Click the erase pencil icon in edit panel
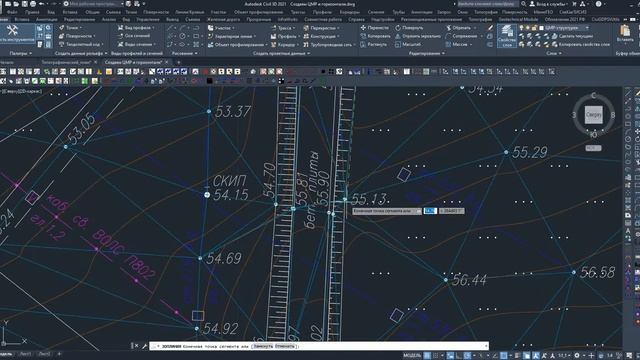The height and width of the screenshot is (360, 640). [490, 28]
